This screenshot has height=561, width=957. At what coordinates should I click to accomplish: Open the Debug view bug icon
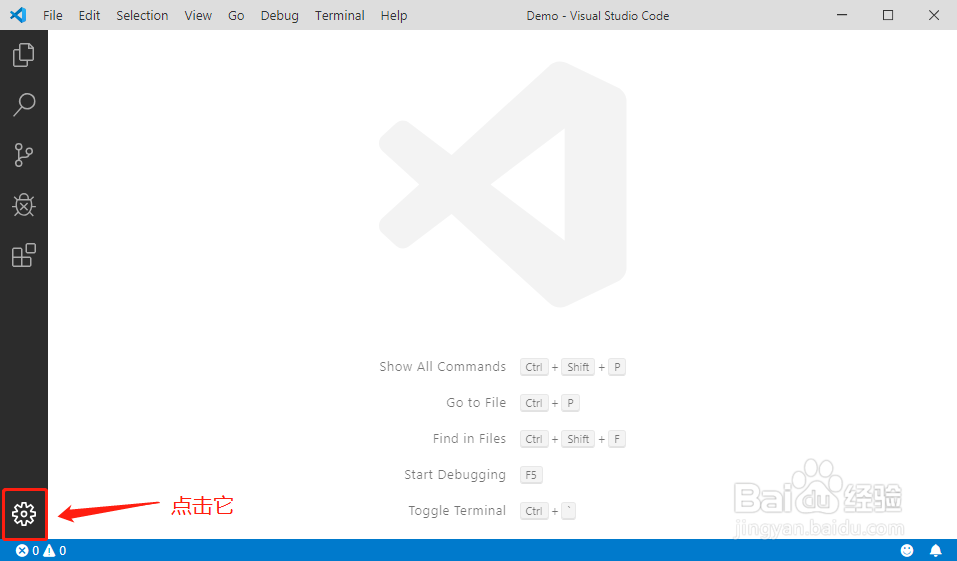pos(24,205)
